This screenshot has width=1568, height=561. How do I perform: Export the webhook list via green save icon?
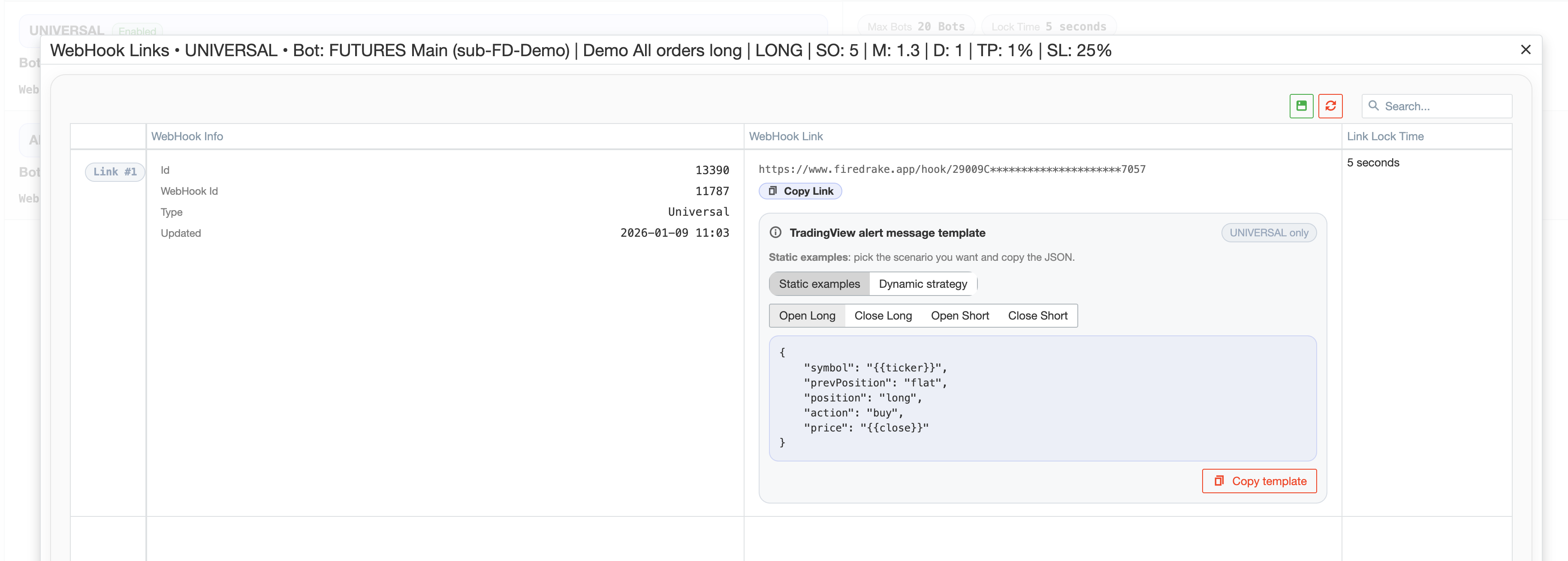pyautogui.click(x=1301, y=106)
